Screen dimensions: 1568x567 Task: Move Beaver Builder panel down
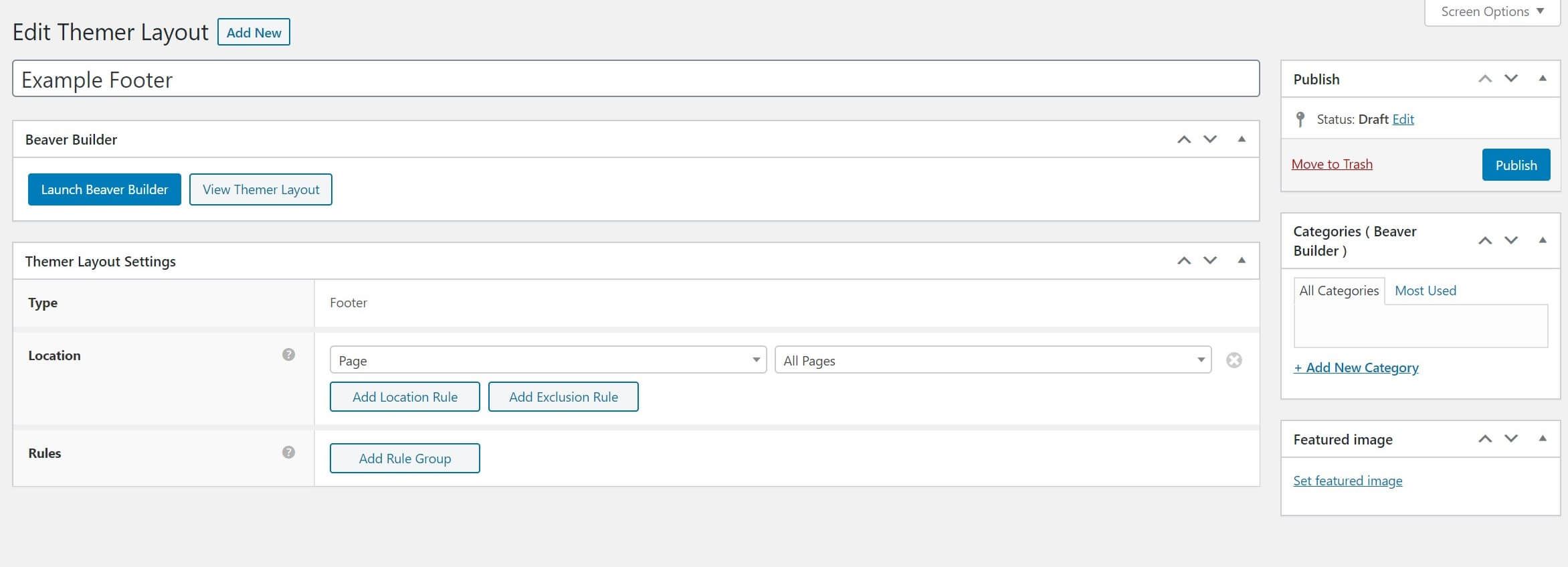pyautogui.click(x=1210, y=139)
